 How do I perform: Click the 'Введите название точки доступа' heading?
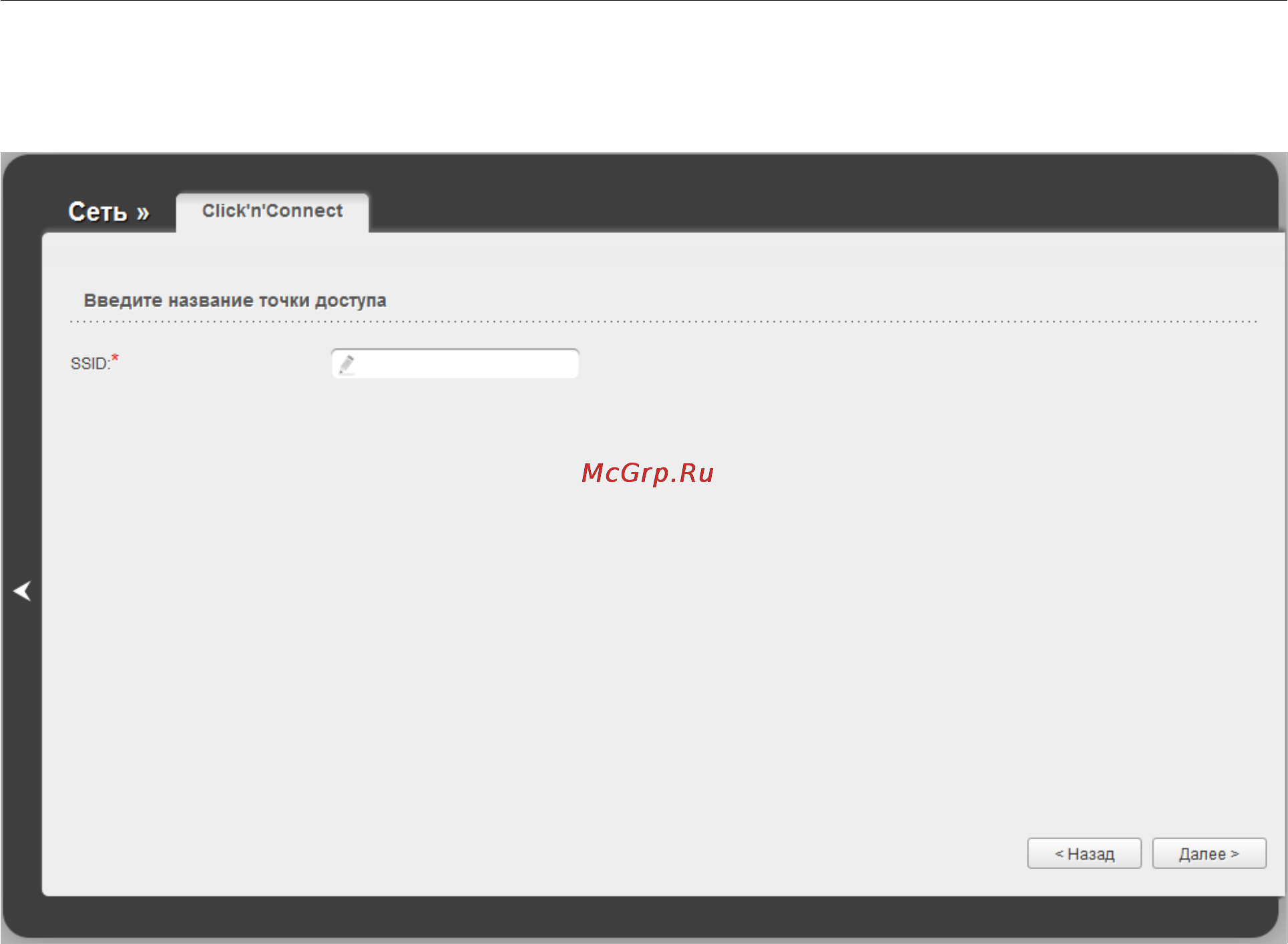(x=235, y=300)
